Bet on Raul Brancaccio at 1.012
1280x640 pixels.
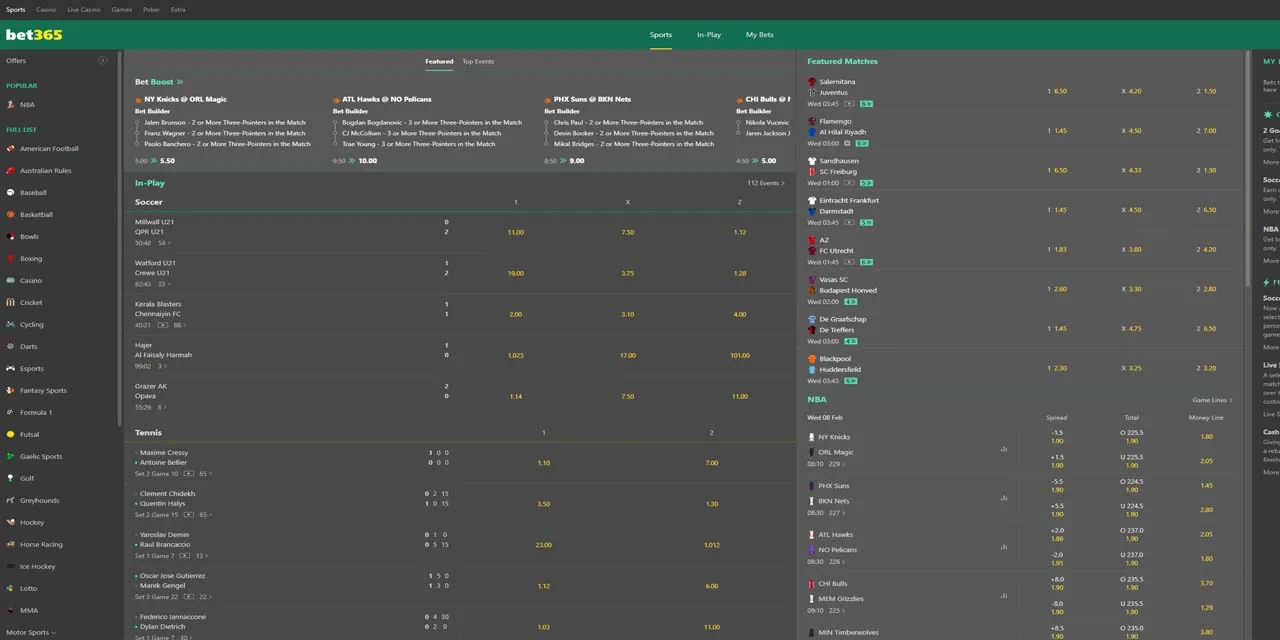click(712, 545)
